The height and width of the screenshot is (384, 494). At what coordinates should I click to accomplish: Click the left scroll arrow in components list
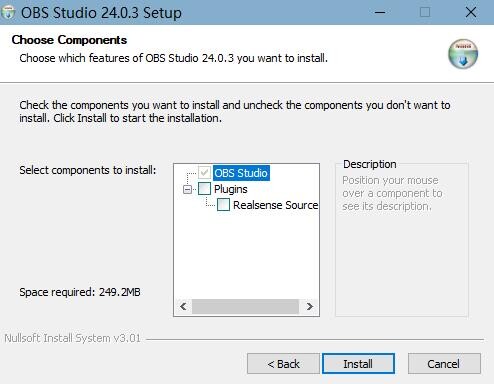(x=183, y=306)
